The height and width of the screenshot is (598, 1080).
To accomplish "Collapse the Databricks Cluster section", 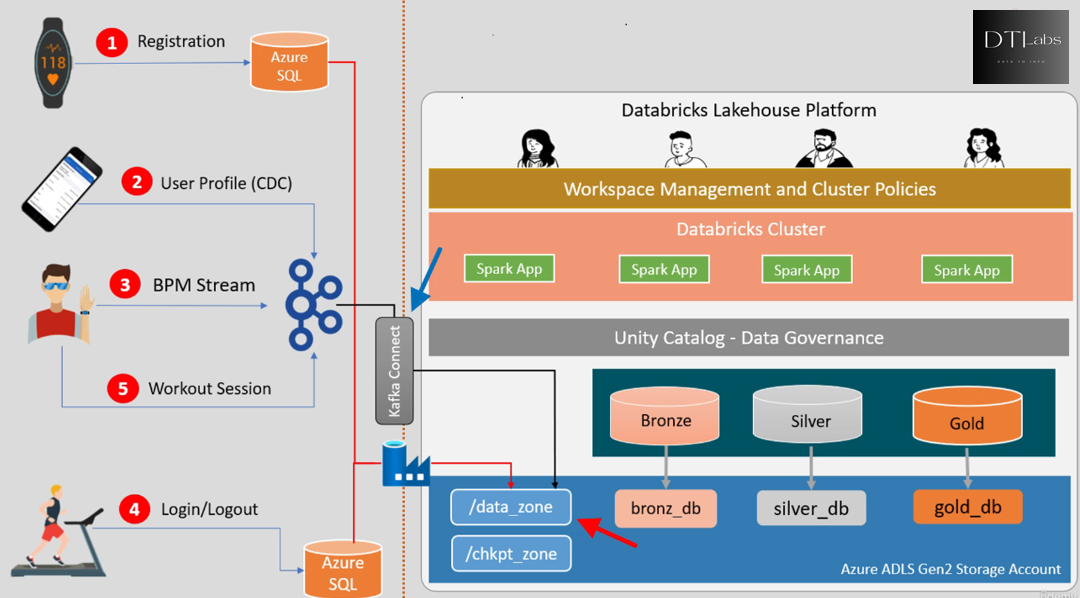I will (750, 228).
